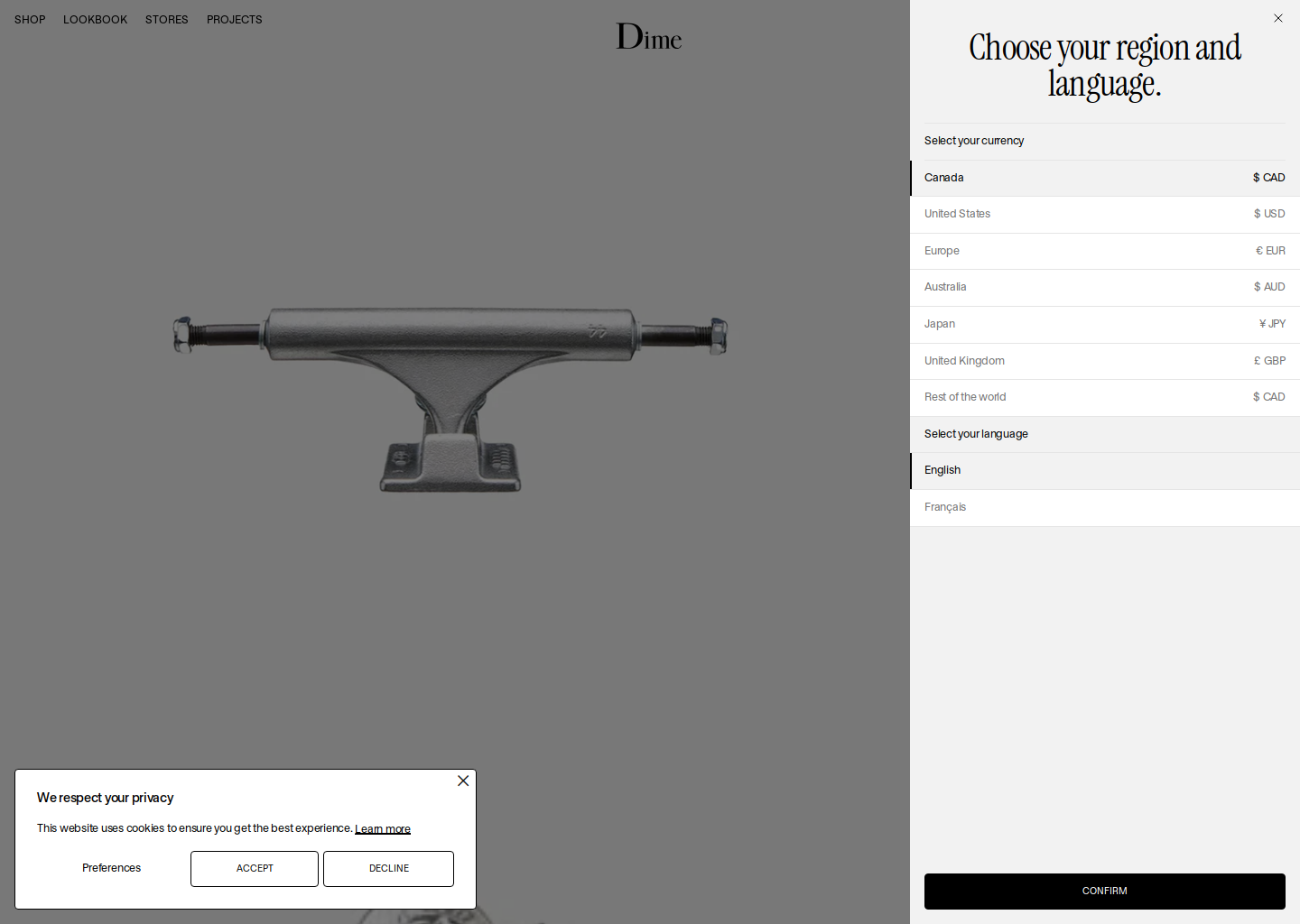1300x924 pixels.
Task: Set language to English
Action: click(x=1104, y=470)
